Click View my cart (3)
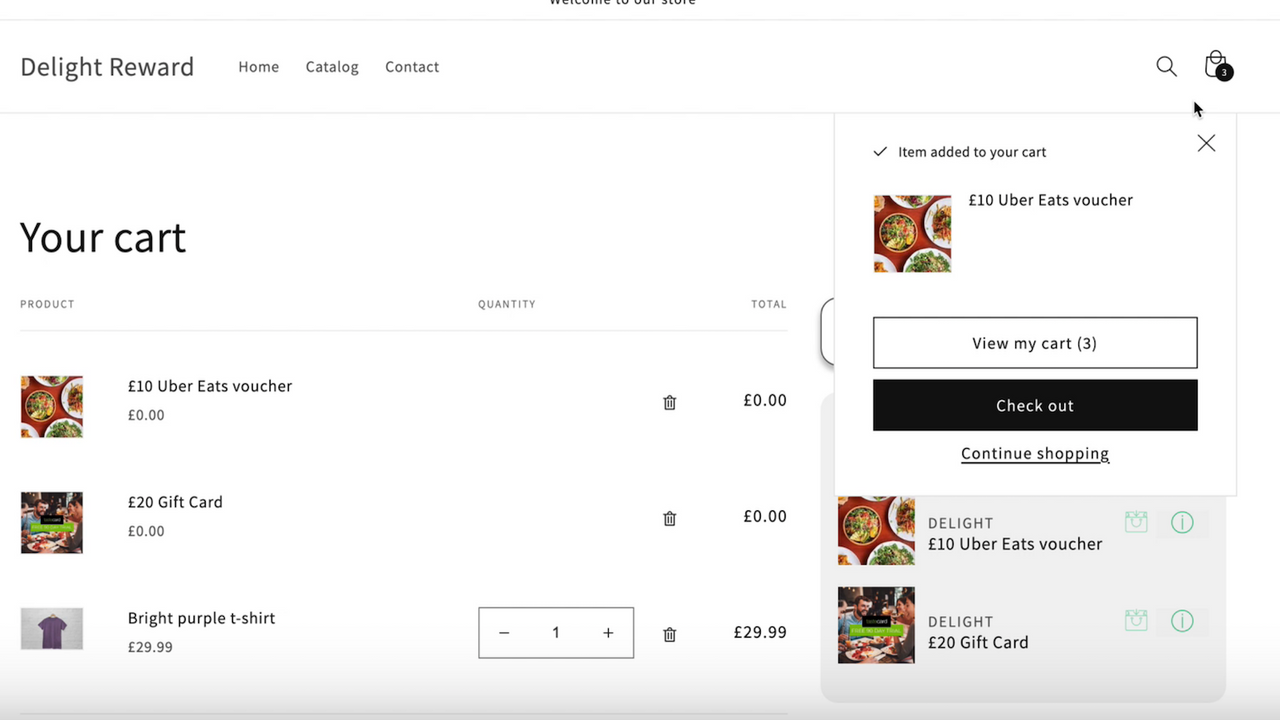1280x720 pixels. (x=1034, y=342)
